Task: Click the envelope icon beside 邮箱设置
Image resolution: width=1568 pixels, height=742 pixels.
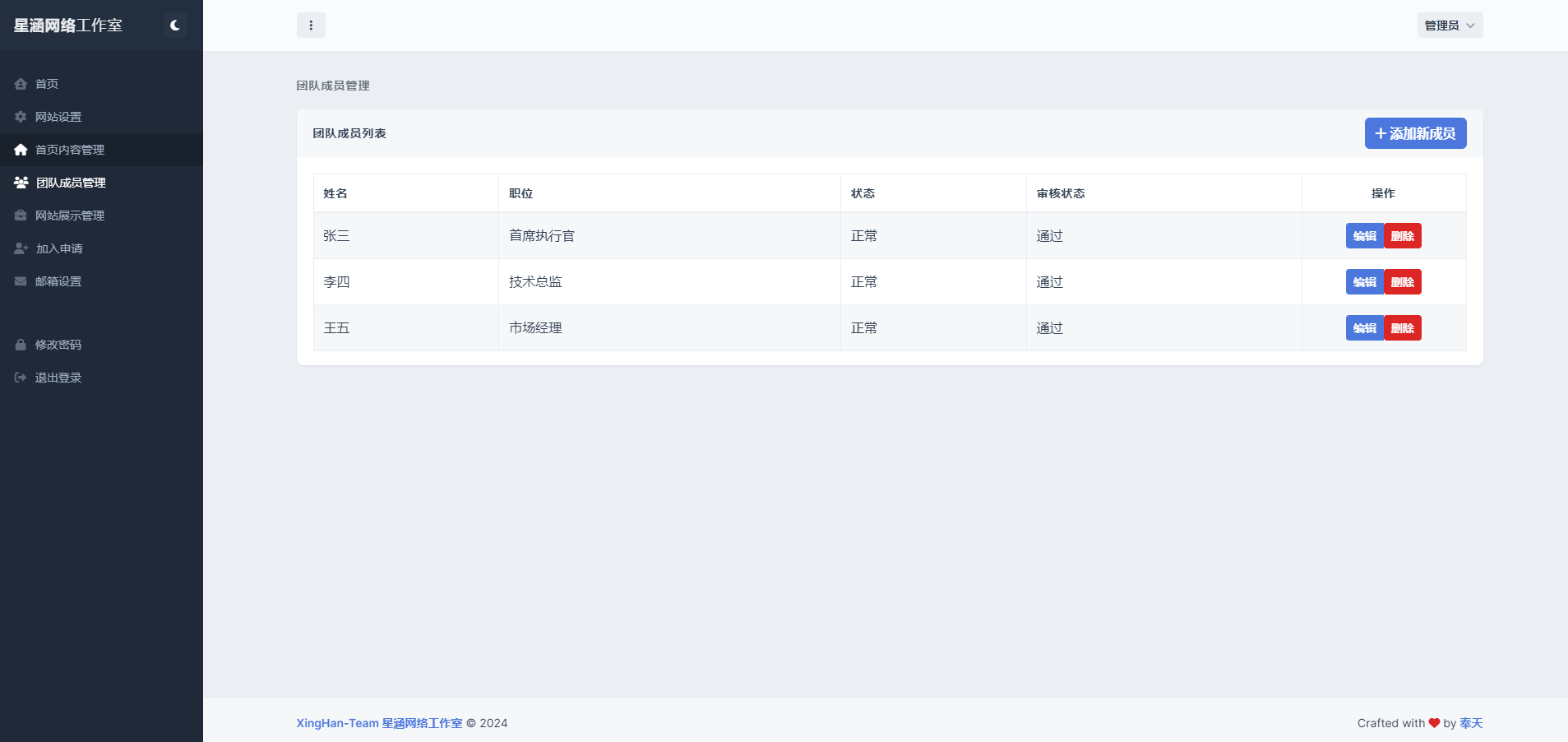Action: pyautogui.click(x=21, y=281)
